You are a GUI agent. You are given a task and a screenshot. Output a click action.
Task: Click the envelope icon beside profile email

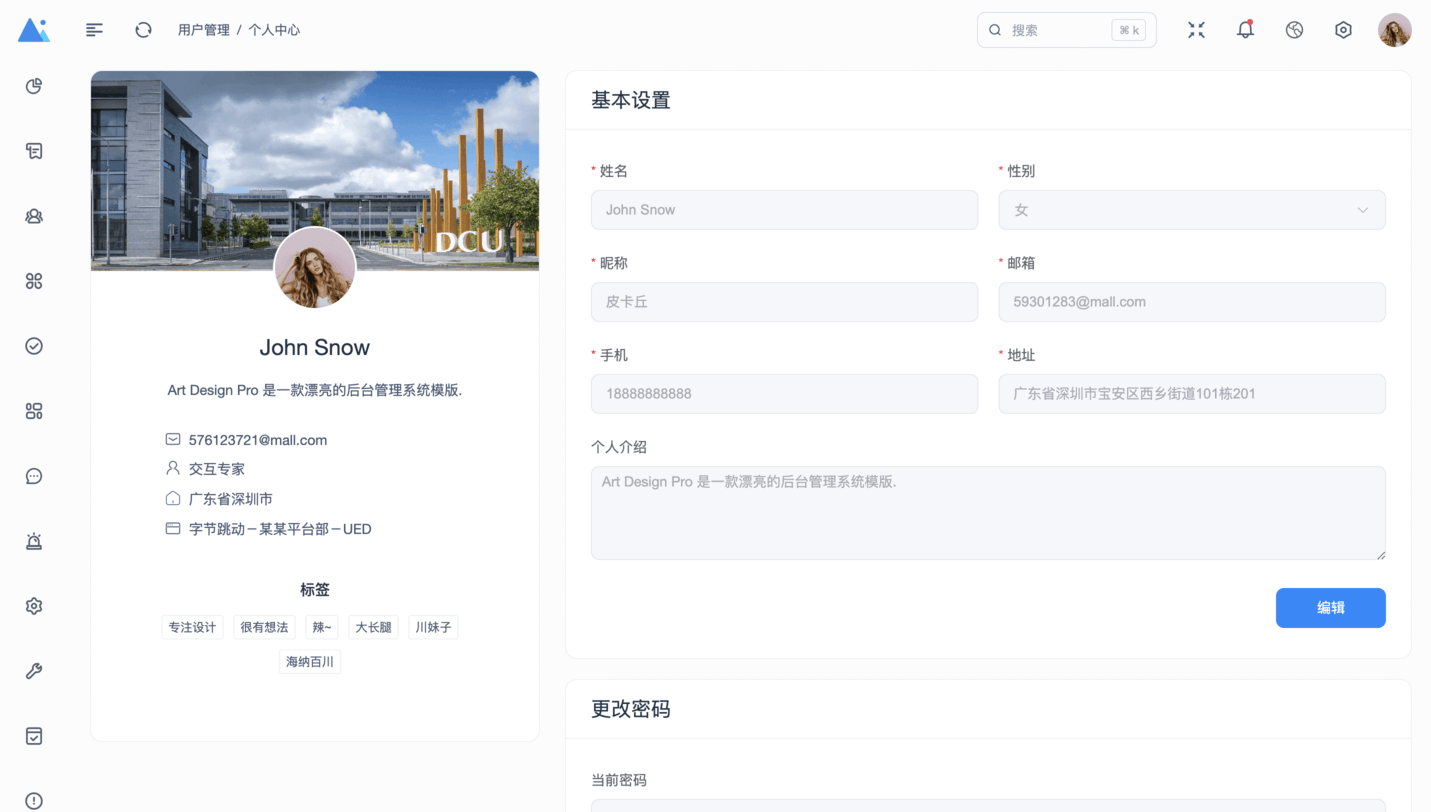click(x=173, y=439)
